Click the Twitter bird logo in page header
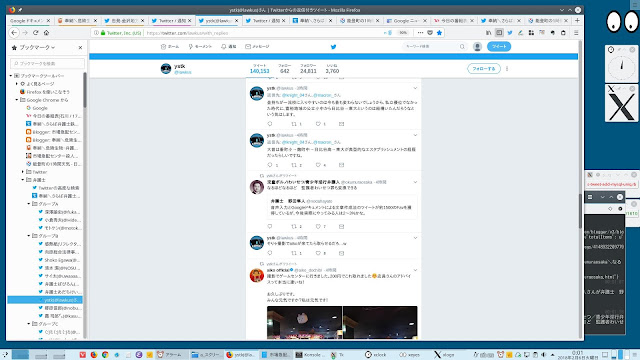640x360 pixels. 333,47
